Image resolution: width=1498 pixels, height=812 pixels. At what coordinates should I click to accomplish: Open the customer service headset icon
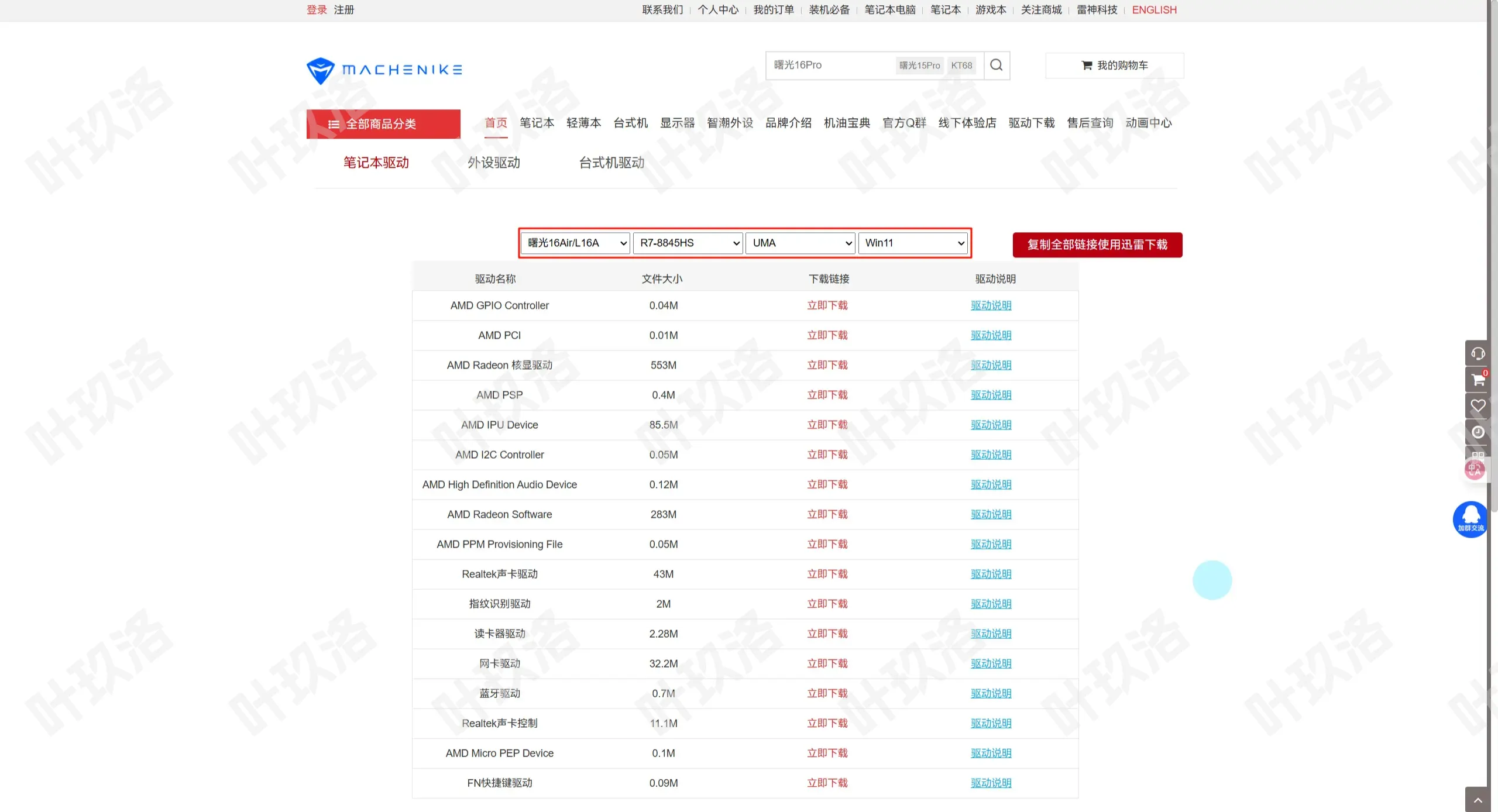pyautogui.click(x=1478, y=353)
